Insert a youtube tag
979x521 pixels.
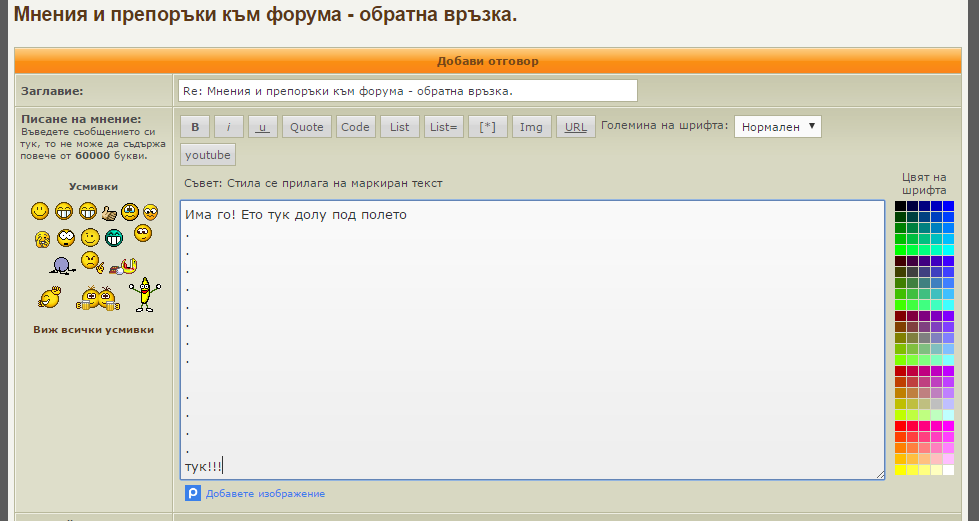208,155
